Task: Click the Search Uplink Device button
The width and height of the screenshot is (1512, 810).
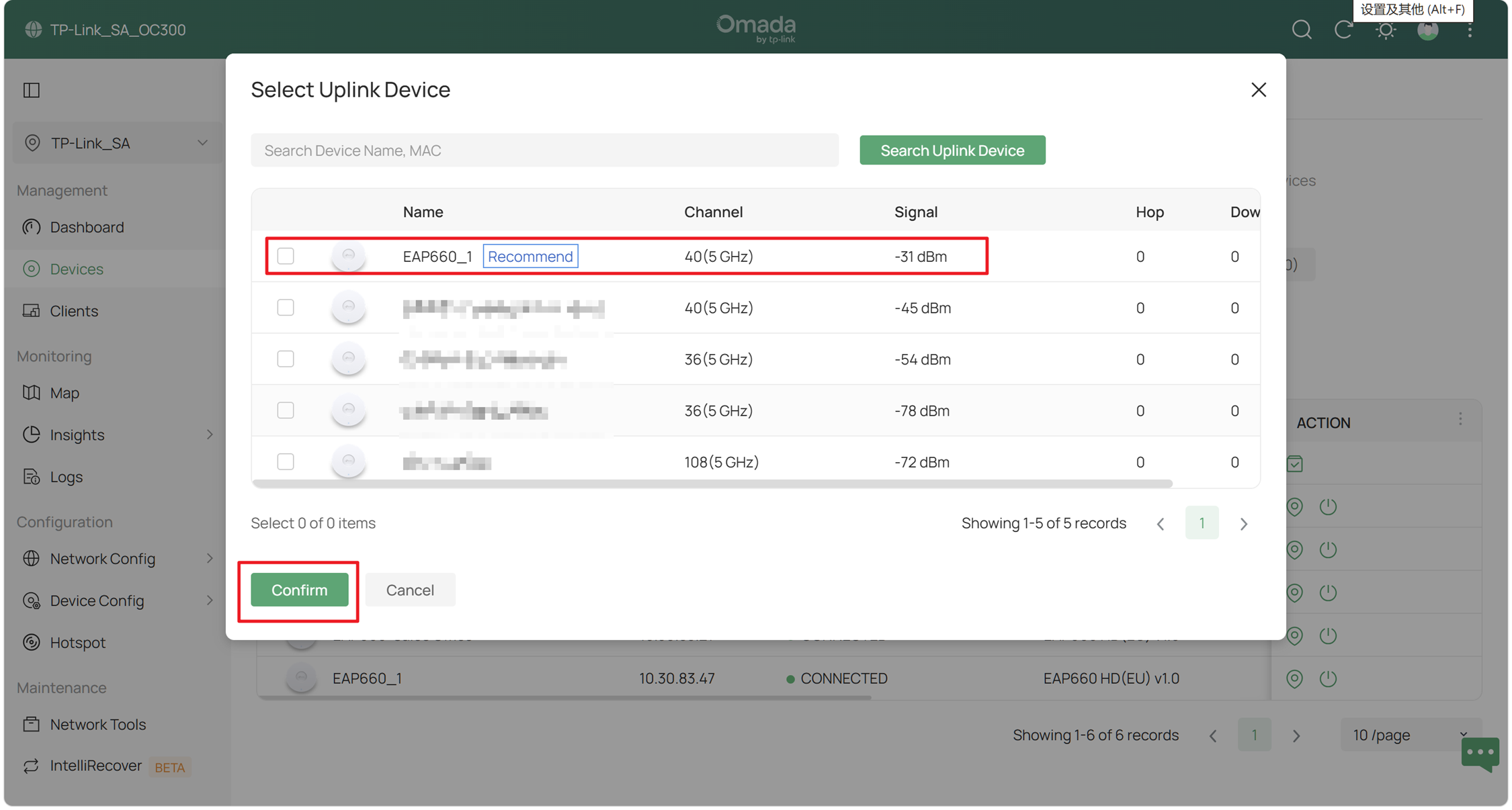Action: (952, 150)
